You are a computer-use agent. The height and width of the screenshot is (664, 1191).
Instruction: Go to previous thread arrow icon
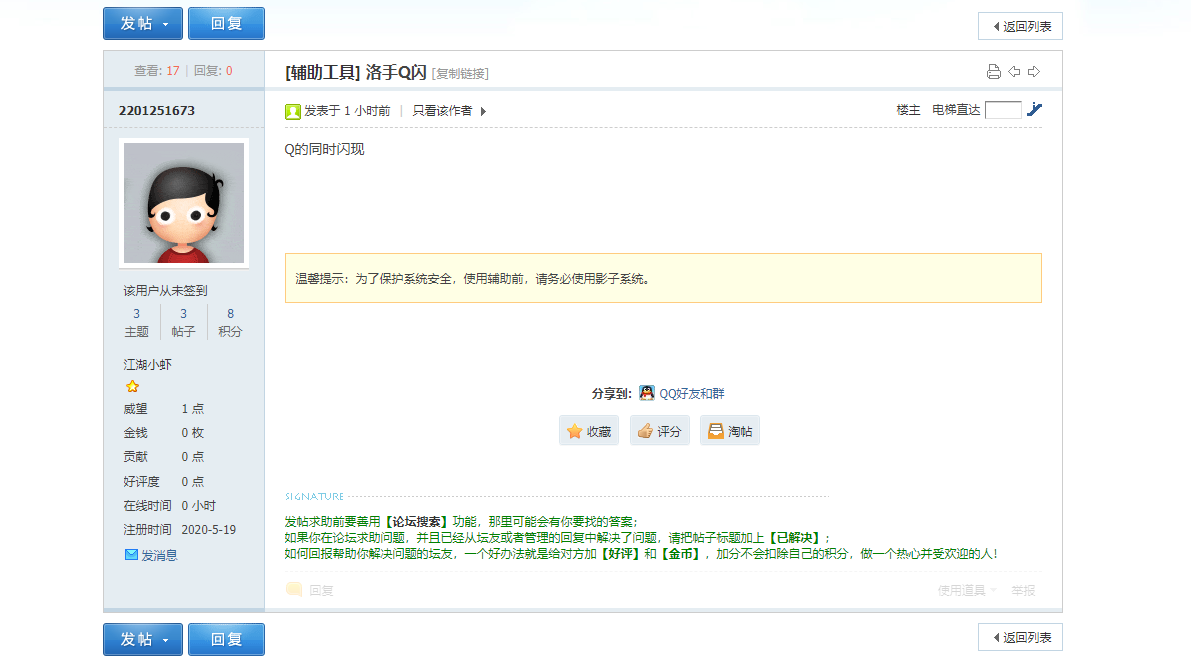pos(1014,72)
